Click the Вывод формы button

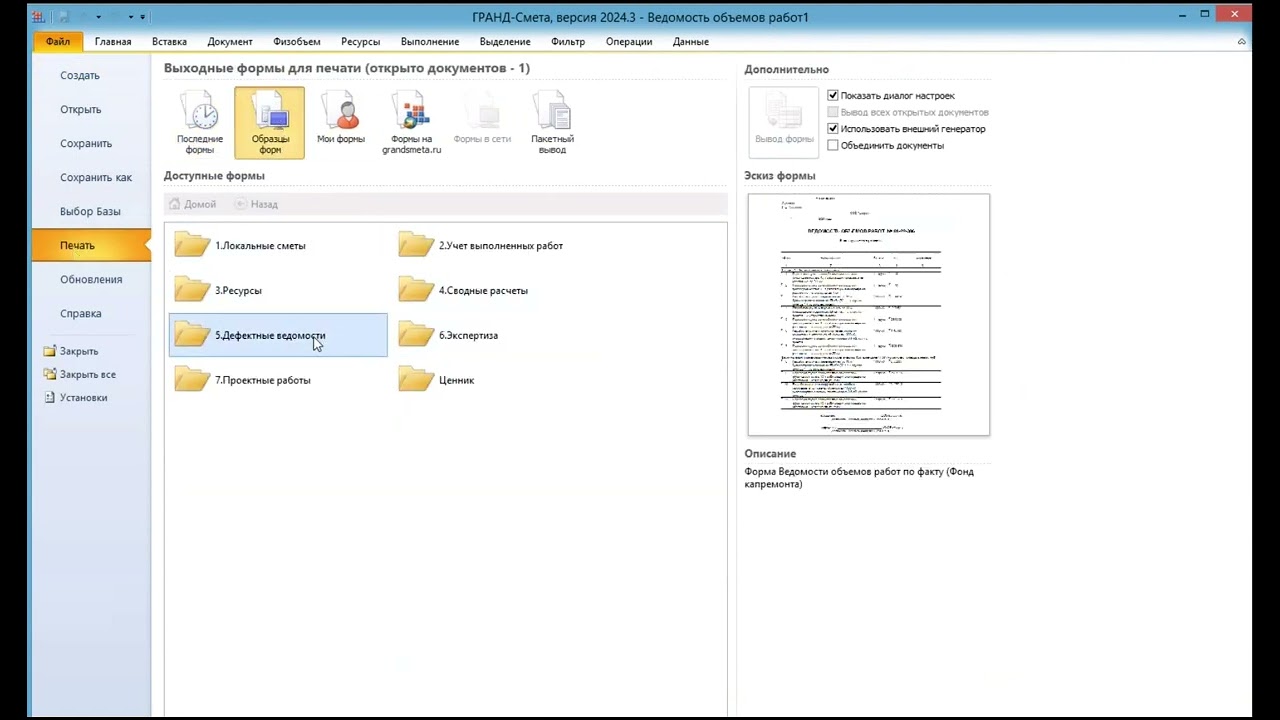(784, 122)
